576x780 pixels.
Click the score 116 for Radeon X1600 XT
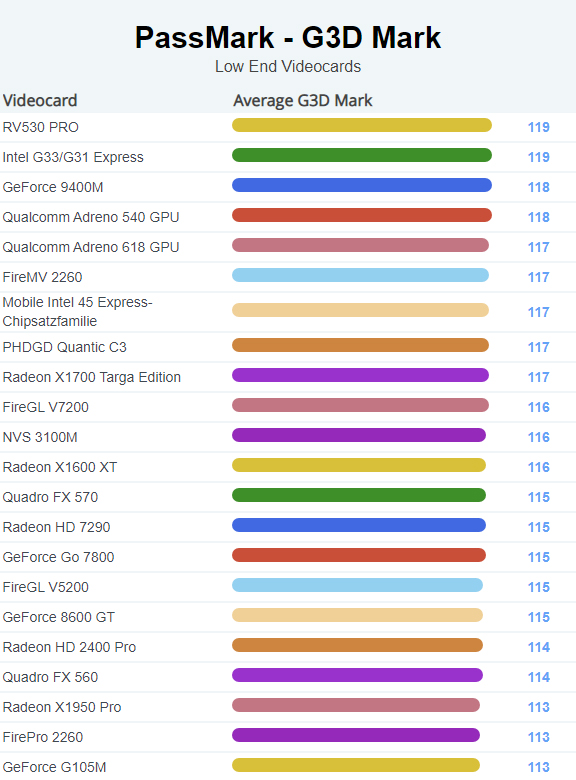tap(539, 467)
